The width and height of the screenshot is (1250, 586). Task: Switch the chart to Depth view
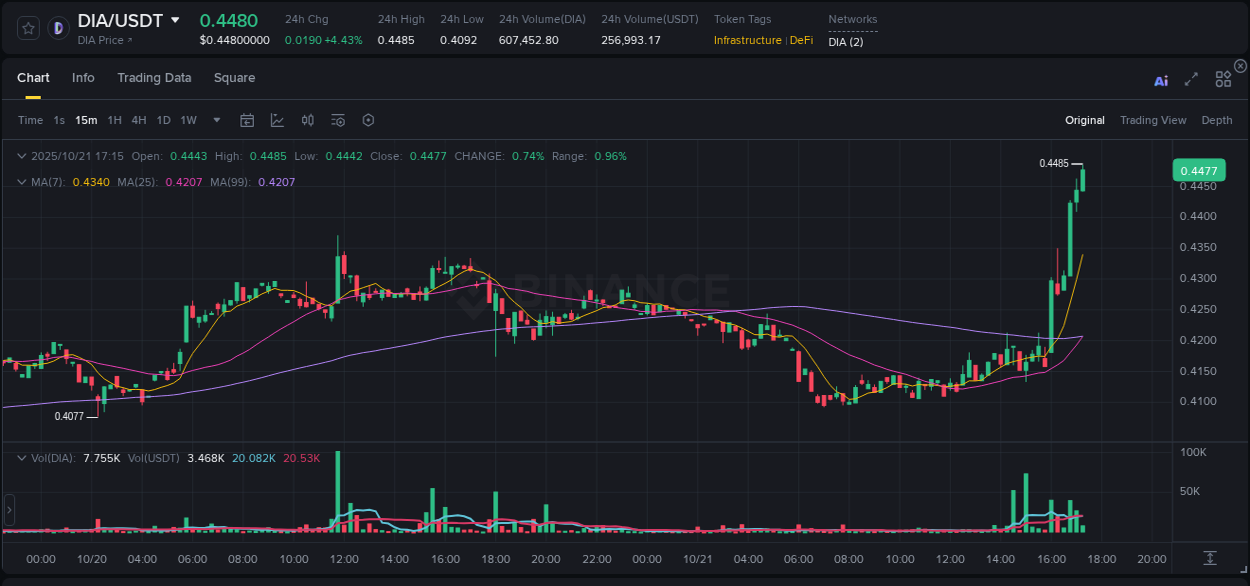pos(1216,120)
